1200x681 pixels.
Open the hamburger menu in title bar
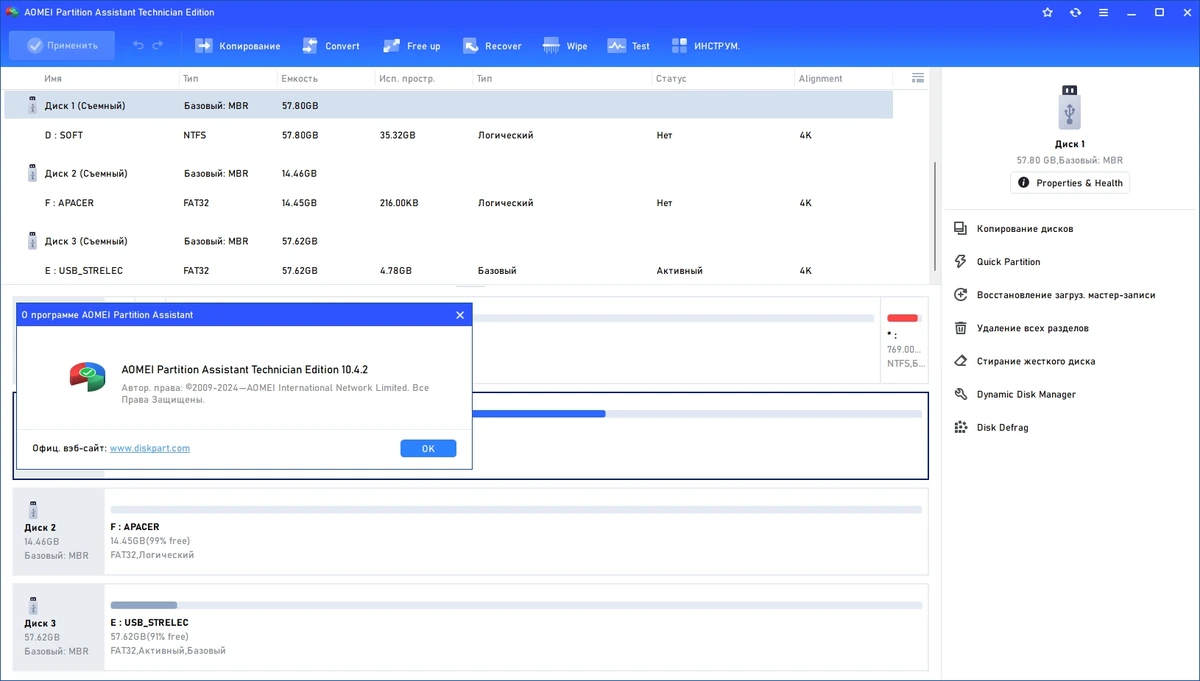[x=1103, y=13]
